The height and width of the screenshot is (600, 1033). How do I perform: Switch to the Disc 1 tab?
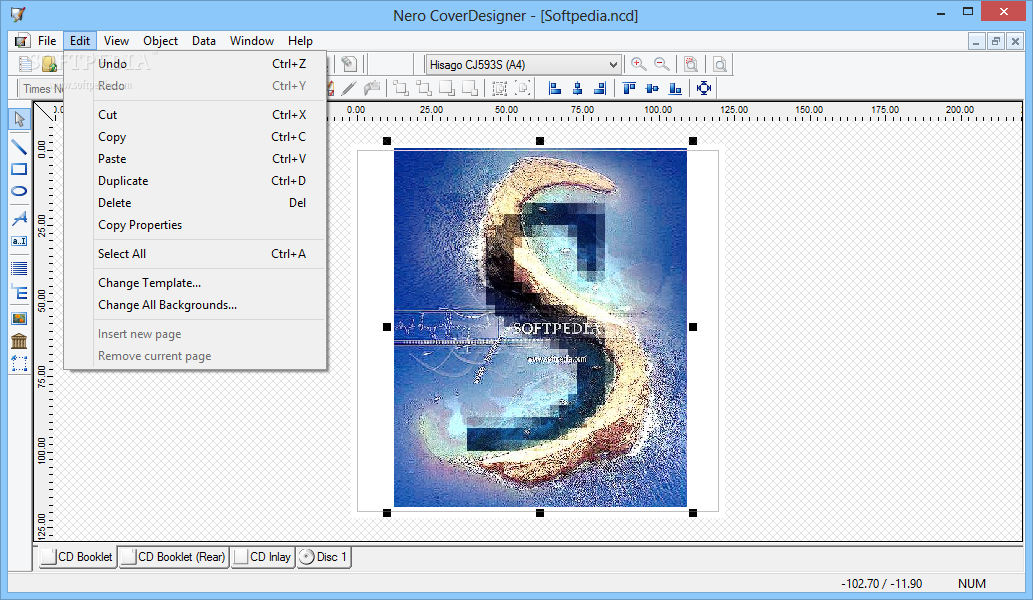tap(323, 557)
